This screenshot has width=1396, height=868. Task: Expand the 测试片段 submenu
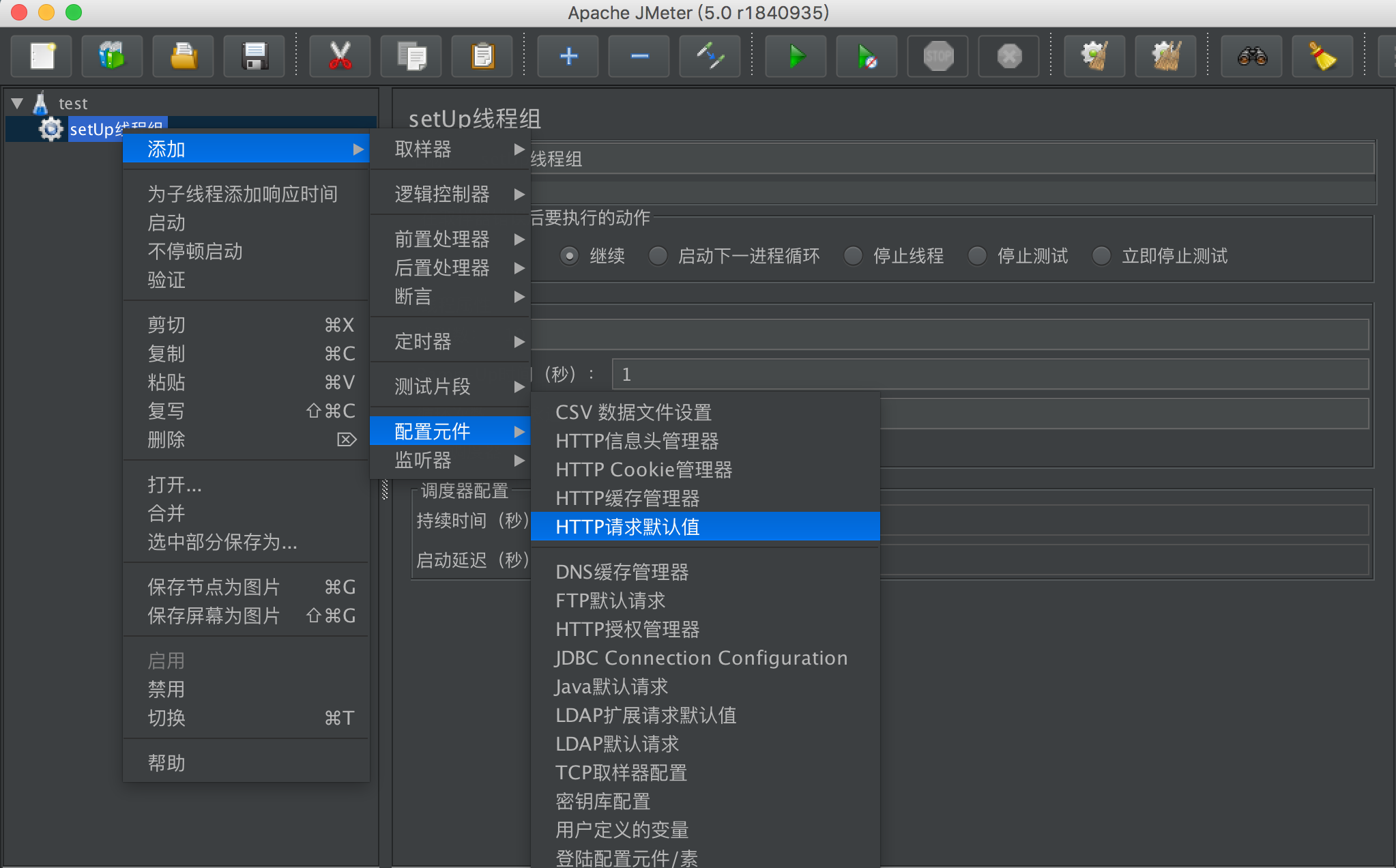450,386
